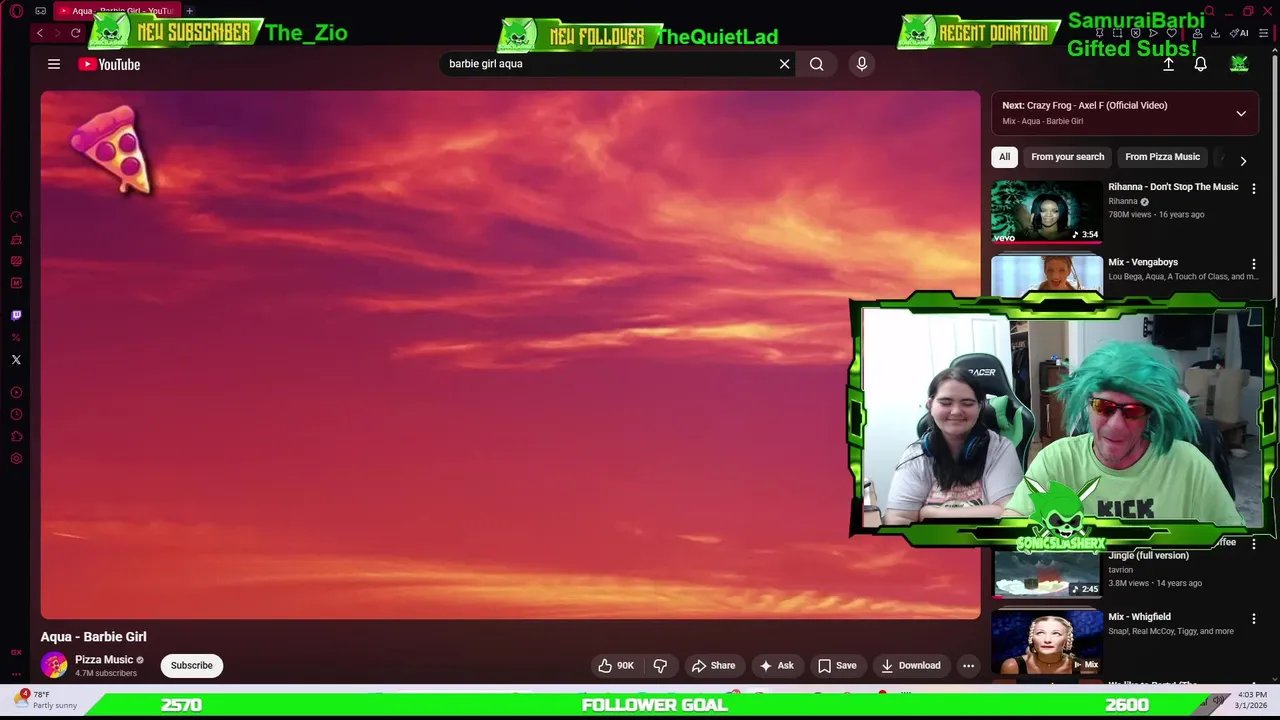Share the video
1280x720 pixels.
click(713, 665)
